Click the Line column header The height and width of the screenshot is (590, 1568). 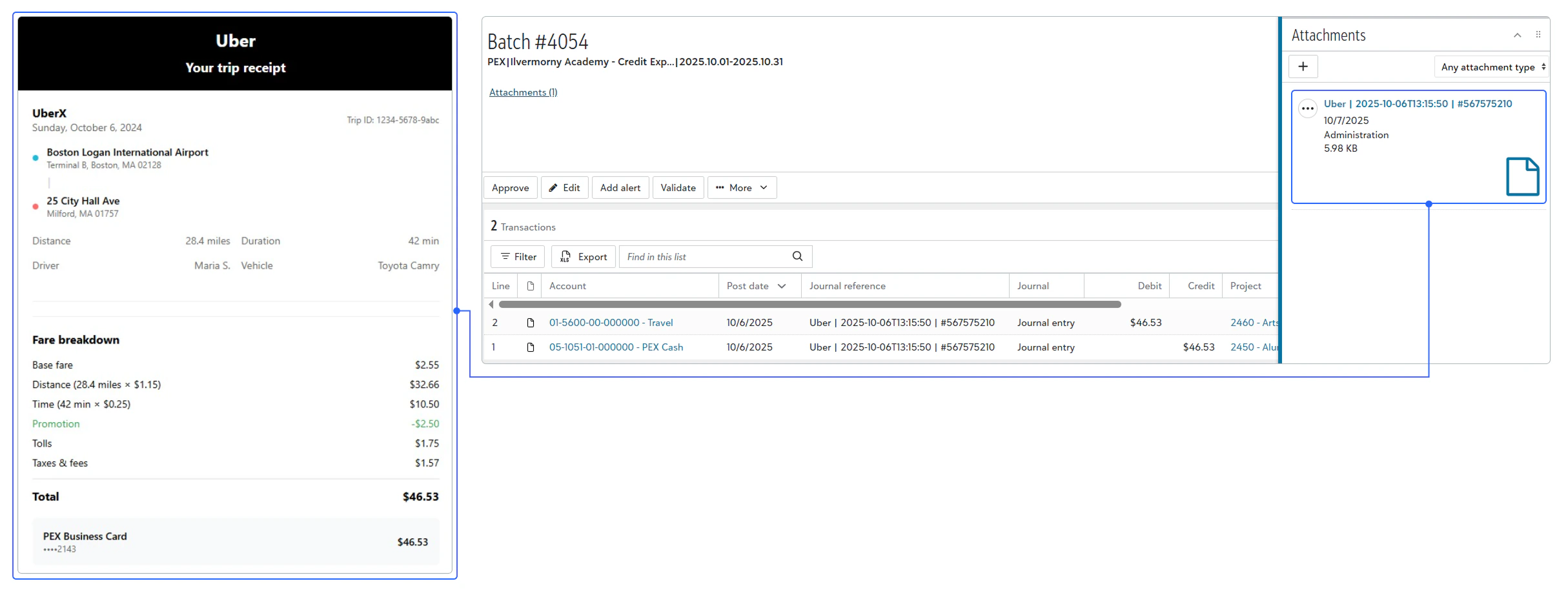pyautogui.click(x=500, y=286)
